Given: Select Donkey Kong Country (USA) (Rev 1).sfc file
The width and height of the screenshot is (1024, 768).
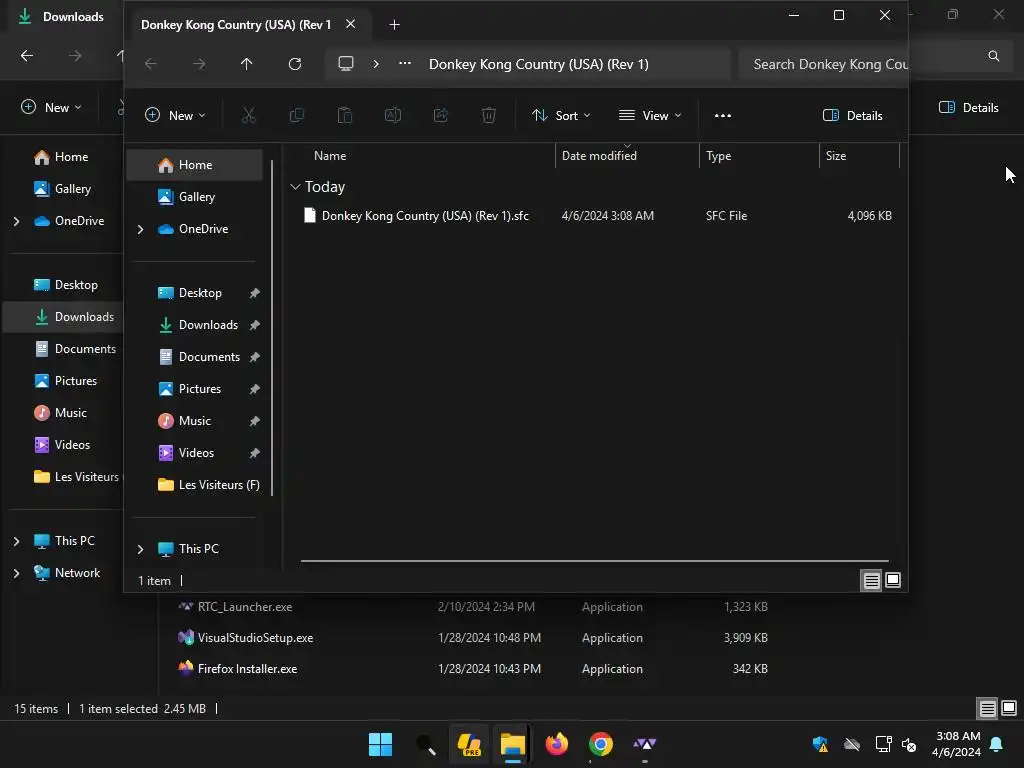Looking at the screenshot, I should coord(596,216).
